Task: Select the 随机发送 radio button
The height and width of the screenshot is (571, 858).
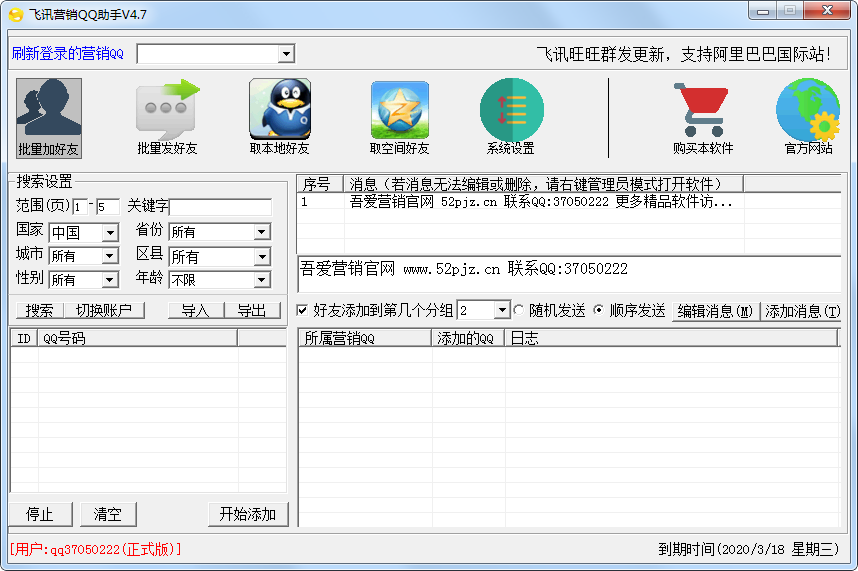Action: click(x=519, y=311)
